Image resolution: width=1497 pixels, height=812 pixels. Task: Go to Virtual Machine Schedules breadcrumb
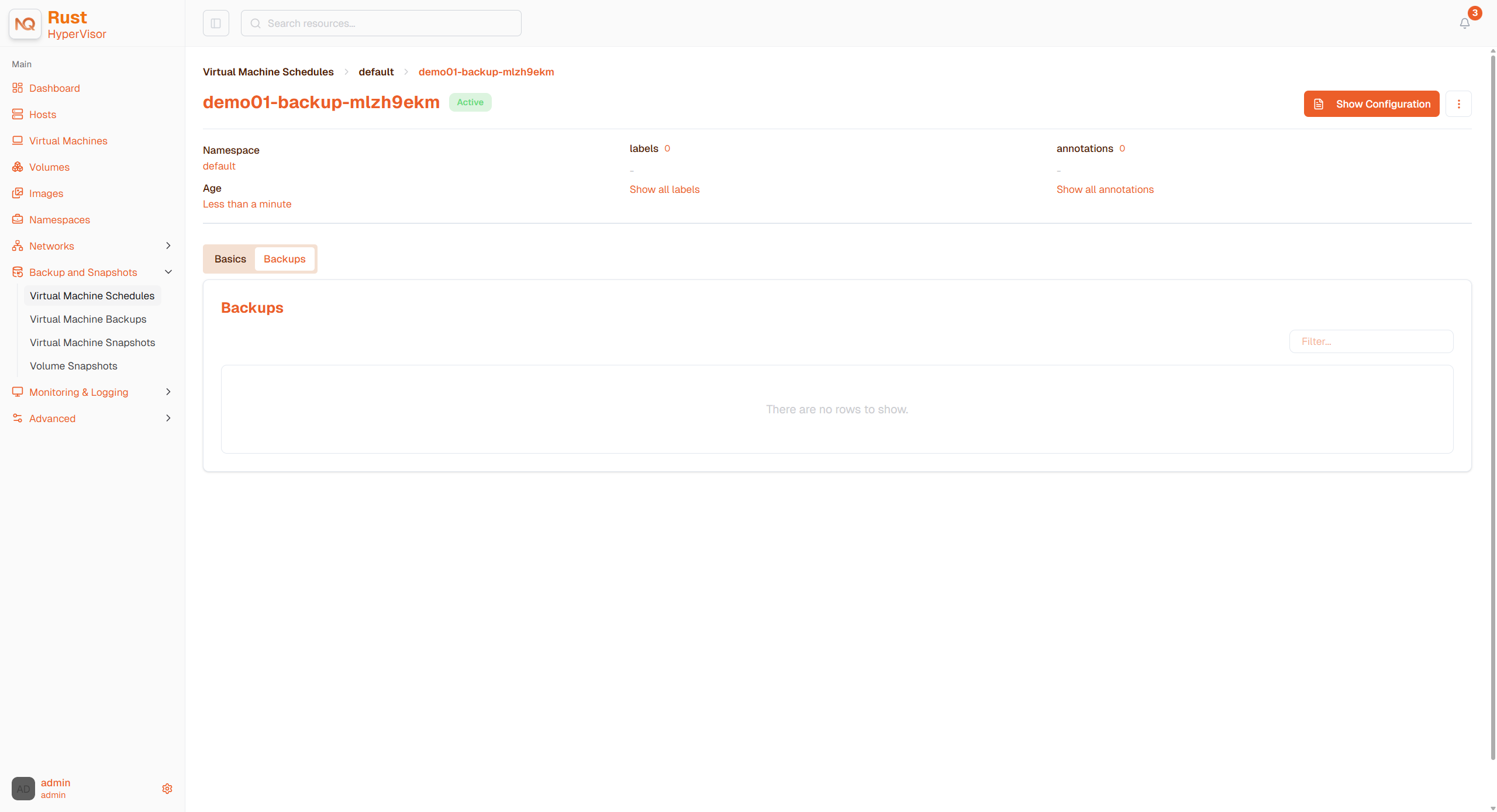(x=268, y=72)
